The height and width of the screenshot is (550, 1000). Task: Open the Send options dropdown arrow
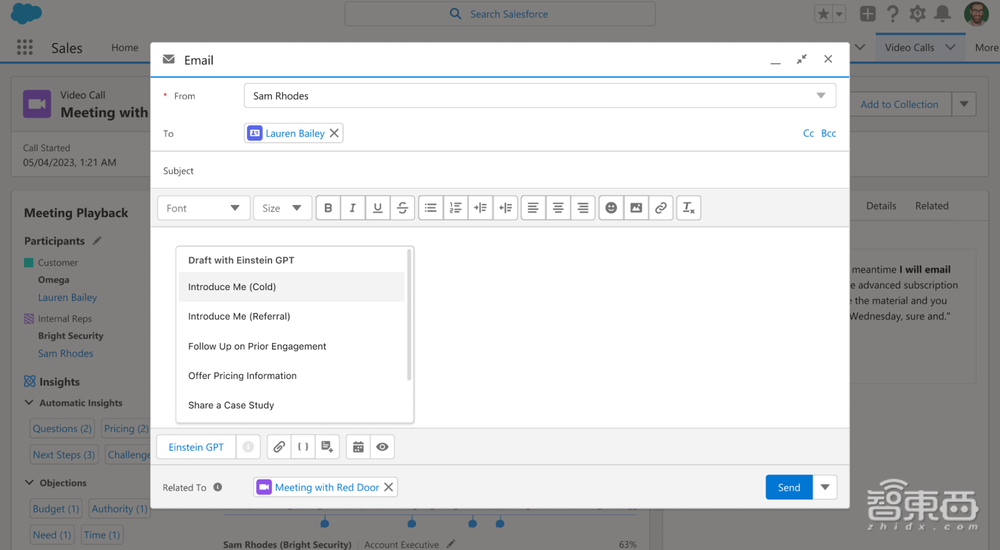click(x=825, y=487)
